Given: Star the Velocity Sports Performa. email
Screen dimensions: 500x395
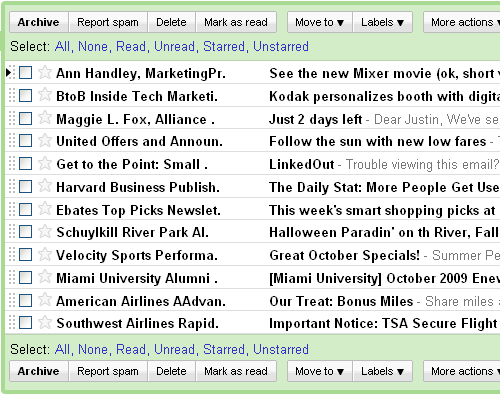Looking at the screenshot, I should coord(45,254).
